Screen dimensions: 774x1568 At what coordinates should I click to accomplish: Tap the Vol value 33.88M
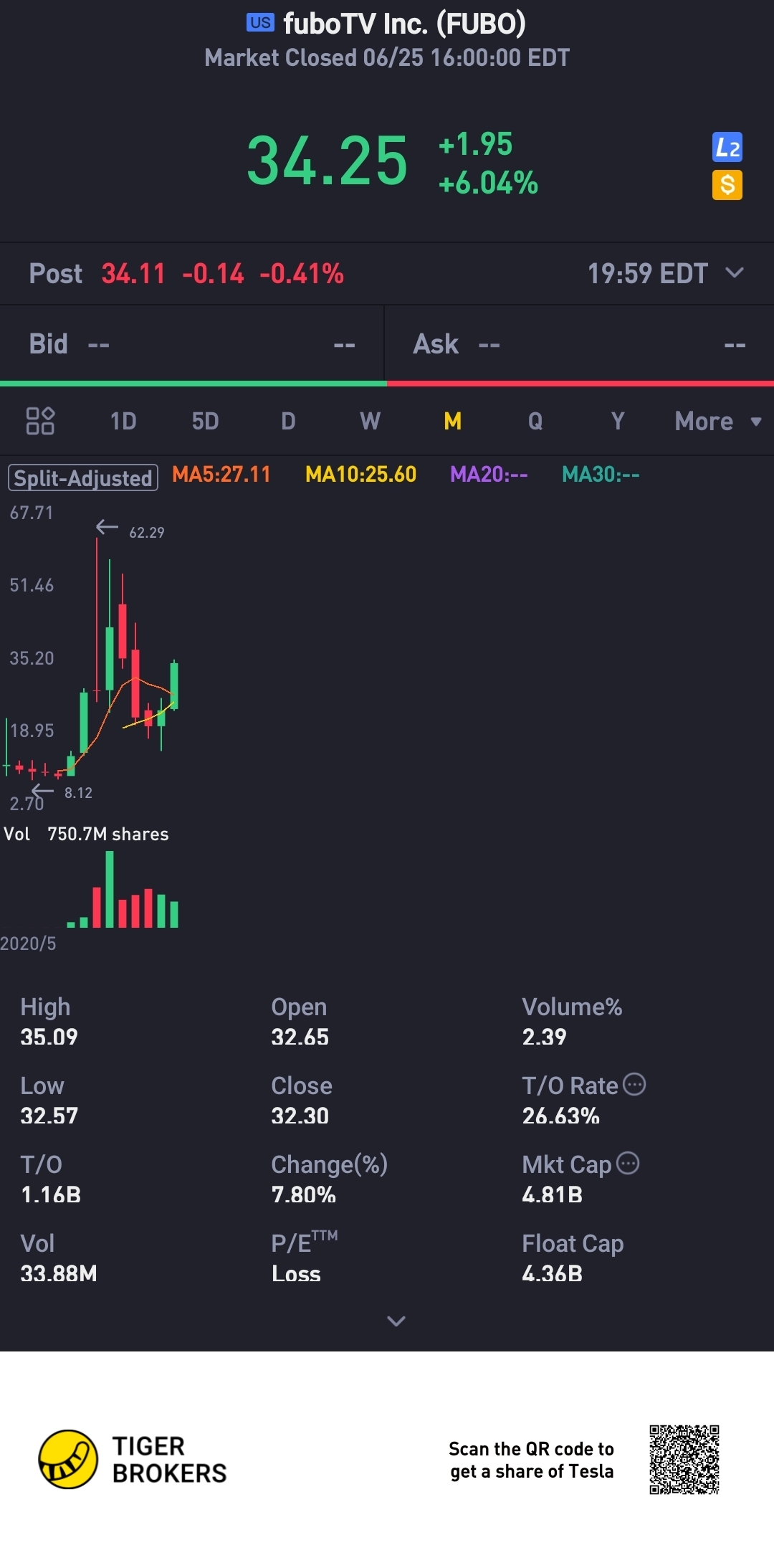[58, 1273]
